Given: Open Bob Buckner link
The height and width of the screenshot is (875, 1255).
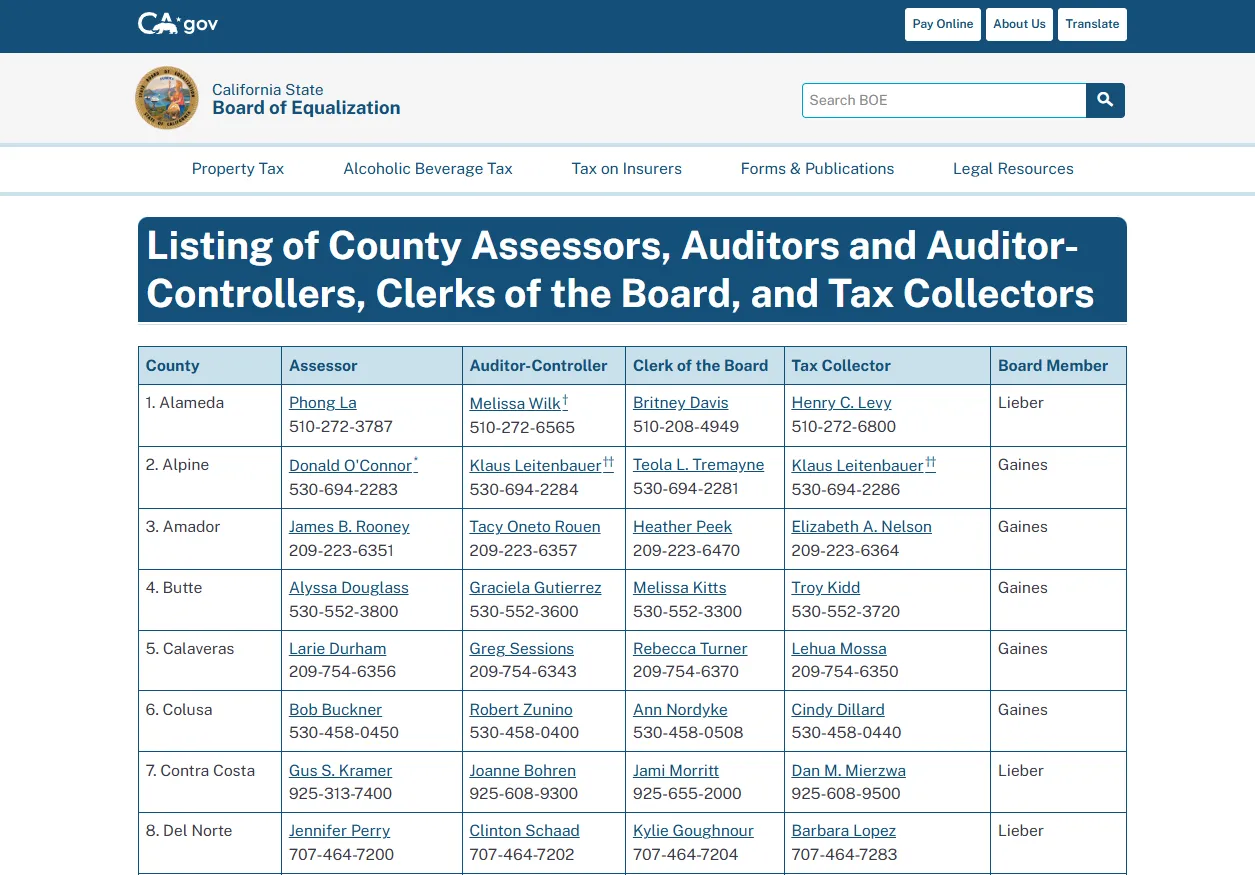Looking at the screenshot, I should (336, 710).
